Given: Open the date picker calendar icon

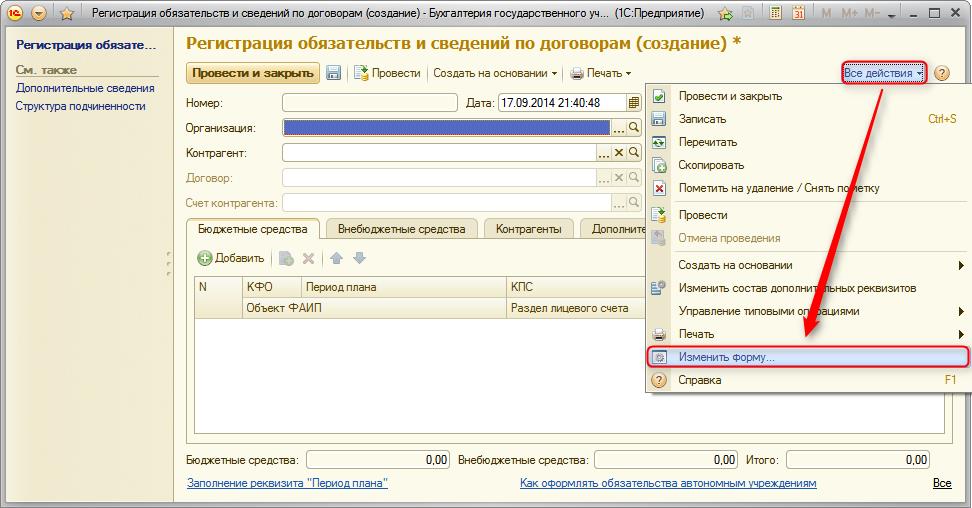Looking at the screenshot, I should click(634, 103).
